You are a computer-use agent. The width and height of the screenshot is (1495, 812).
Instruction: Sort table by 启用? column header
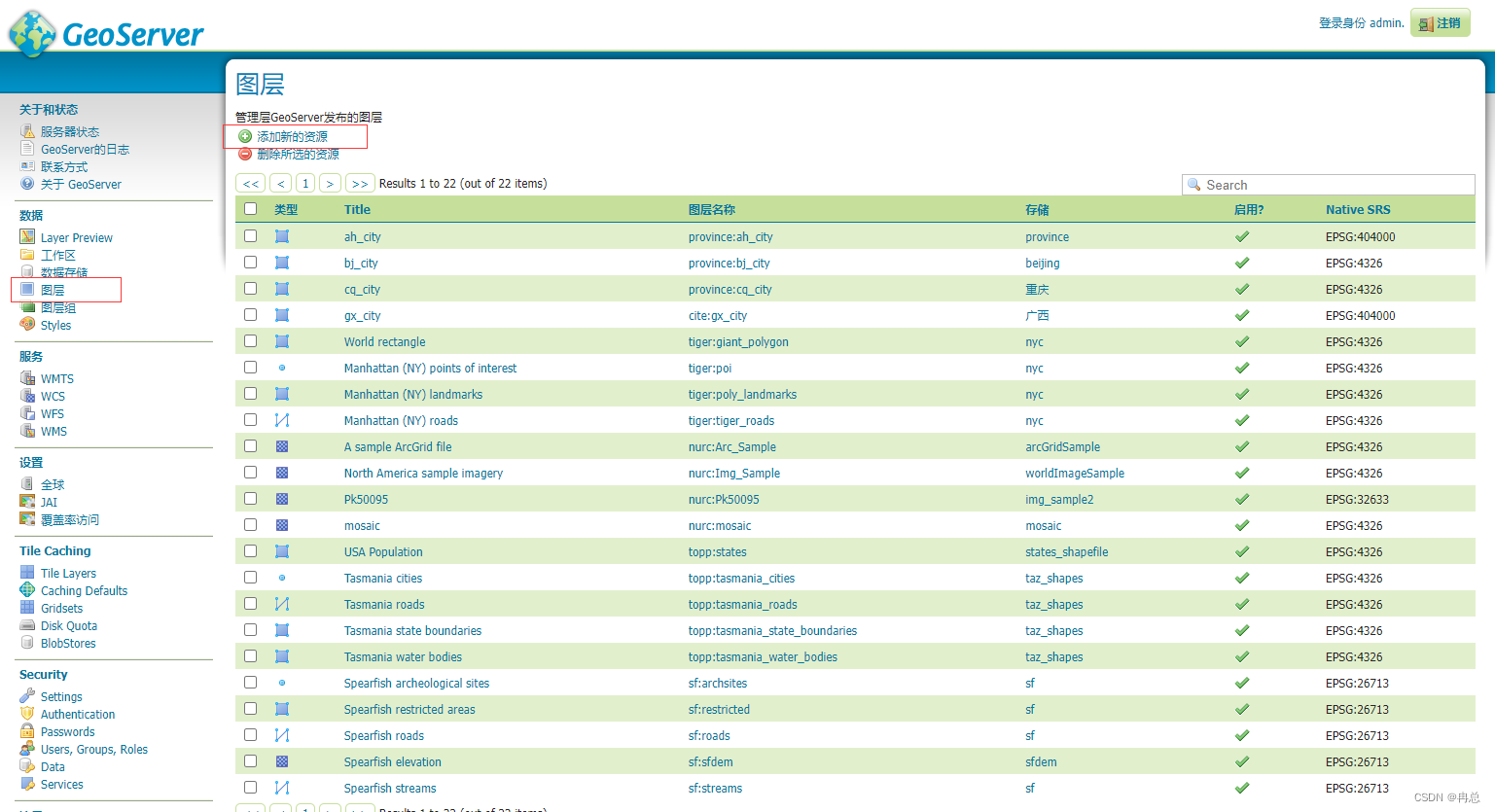(x=1249, y=209)
